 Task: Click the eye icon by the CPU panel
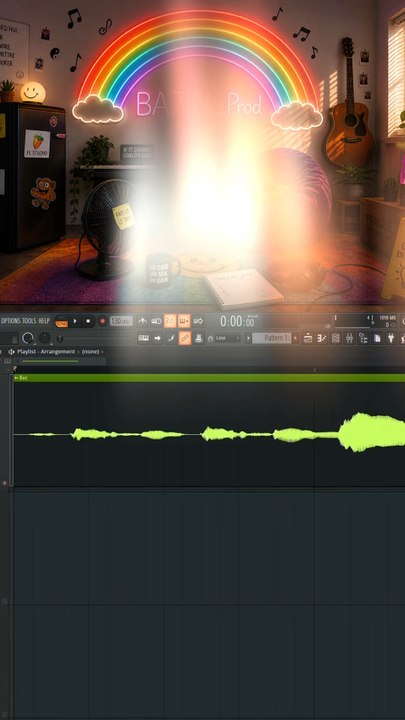[x=328, y=326]
